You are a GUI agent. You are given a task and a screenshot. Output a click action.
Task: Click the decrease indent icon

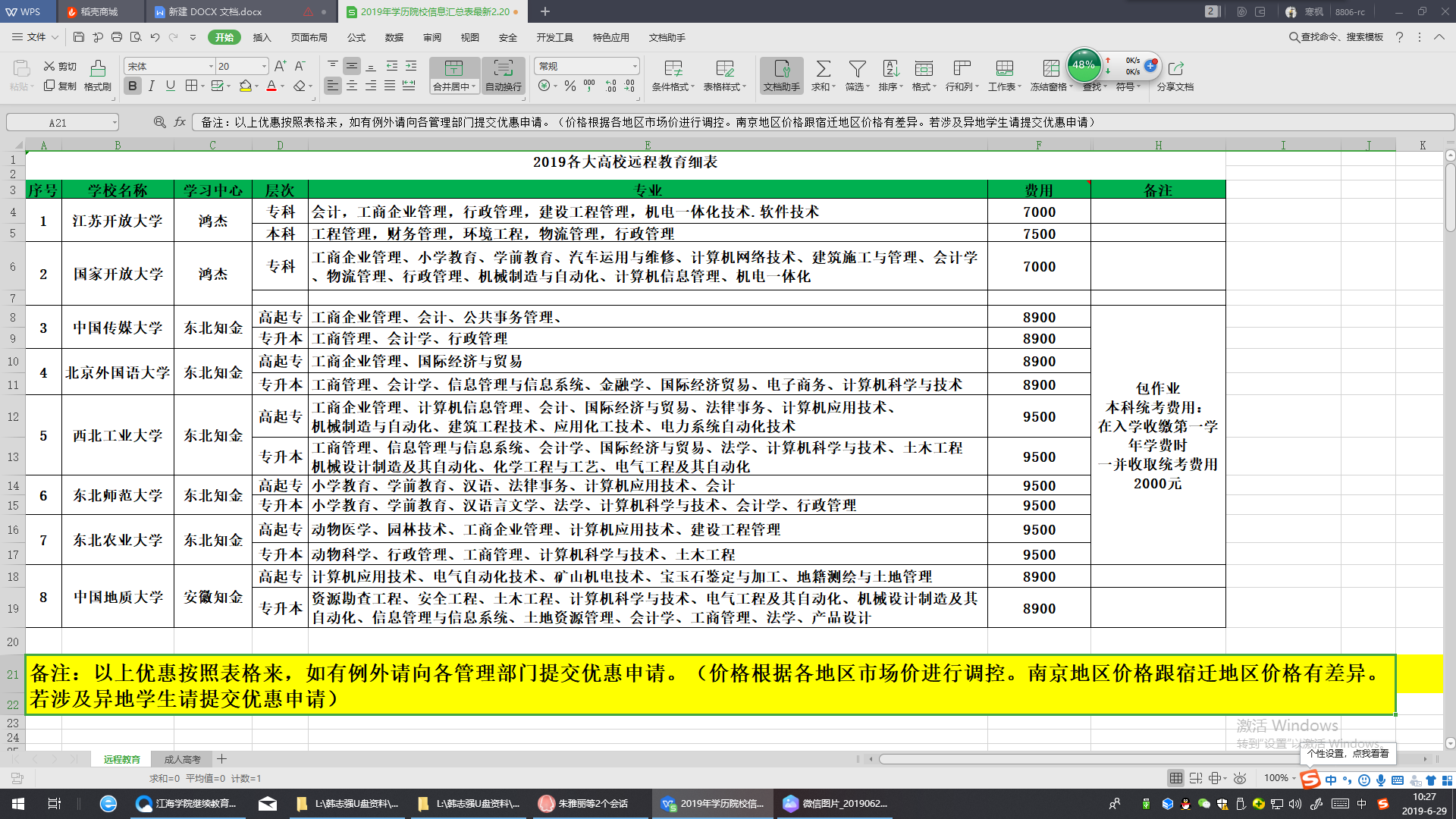coord(392,66)
